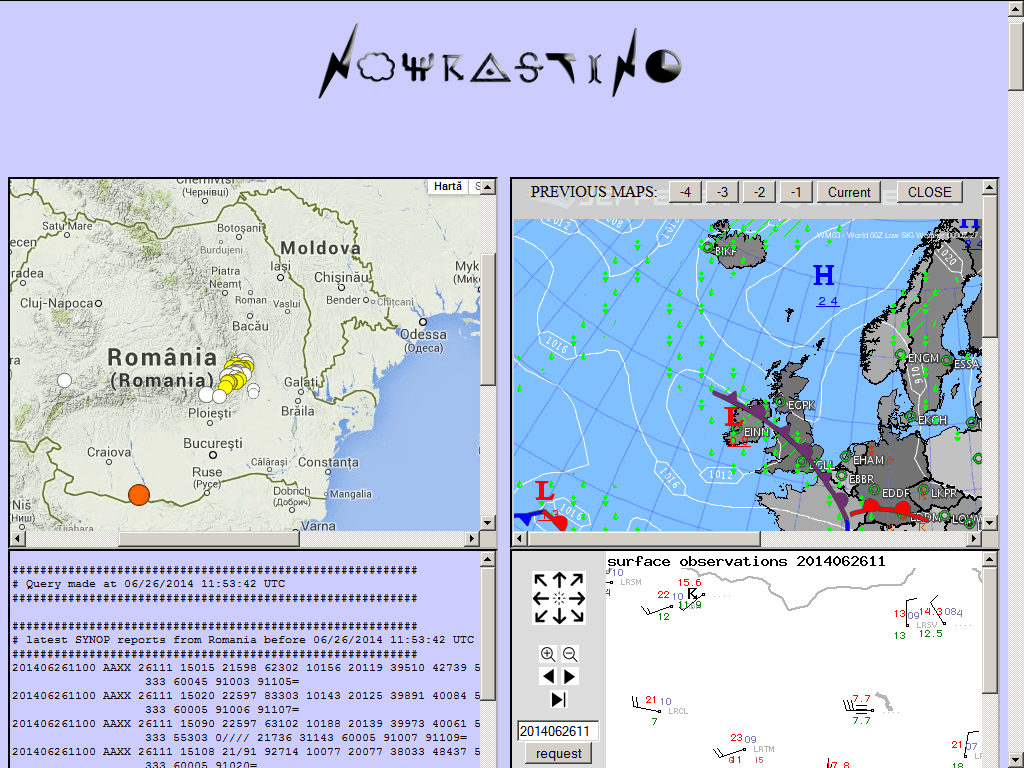Viewport: 1024px width, 768px height.
Task: Zoom in on the surface observations chart
Action: pyautogui.click(x=548, y=654)
